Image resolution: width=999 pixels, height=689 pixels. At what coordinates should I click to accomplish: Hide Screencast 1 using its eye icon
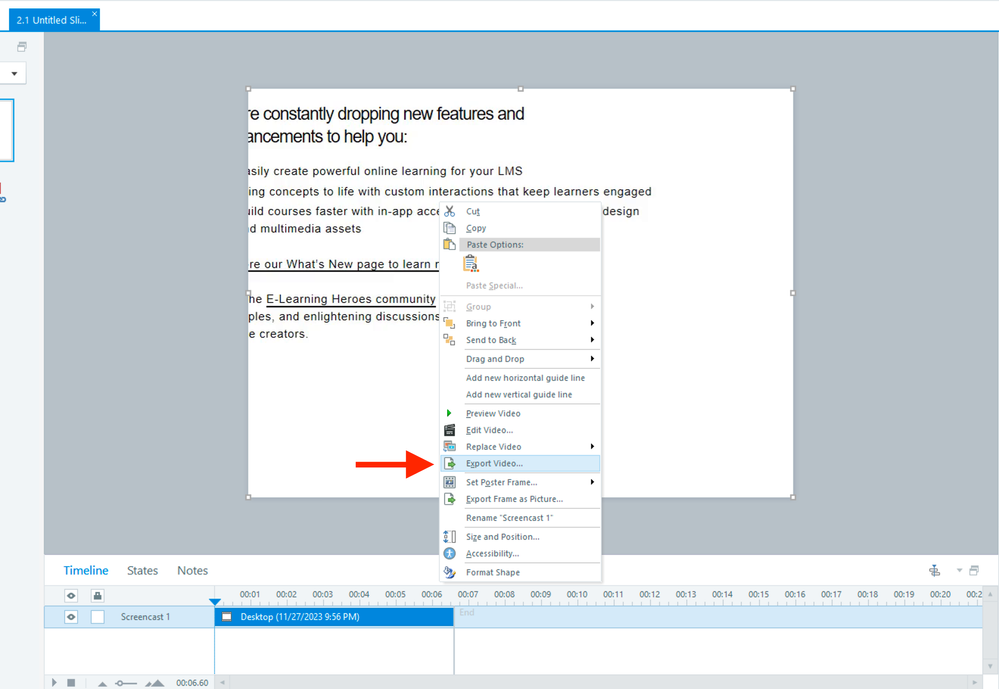point(71,617)
